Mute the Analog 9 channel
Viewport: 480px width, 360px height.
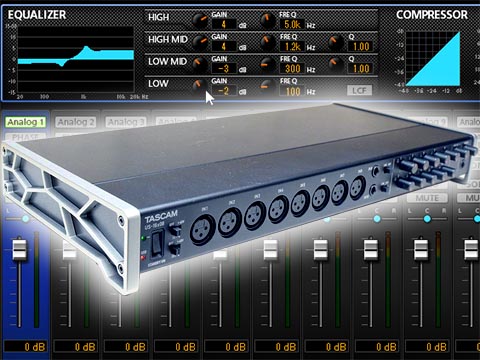[427, 198]
